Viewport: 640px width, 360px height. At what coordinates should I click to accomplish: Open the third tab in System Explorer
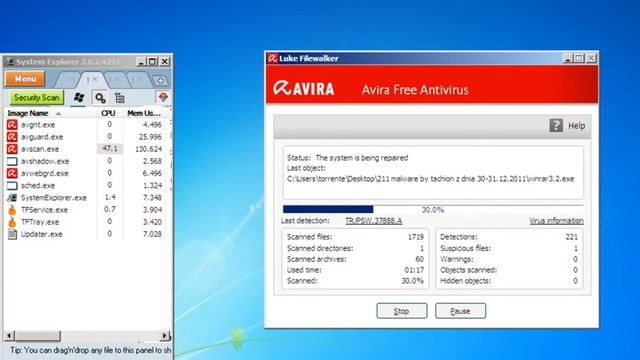click(x=117, y=79)
